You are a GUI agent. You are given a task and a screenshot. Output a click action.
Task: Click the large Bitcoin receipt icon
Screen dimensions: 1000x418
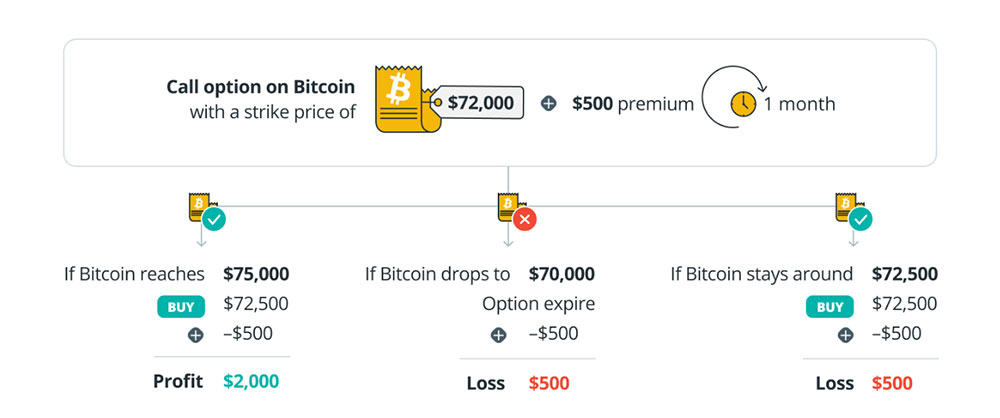click(x=402, y=100)
